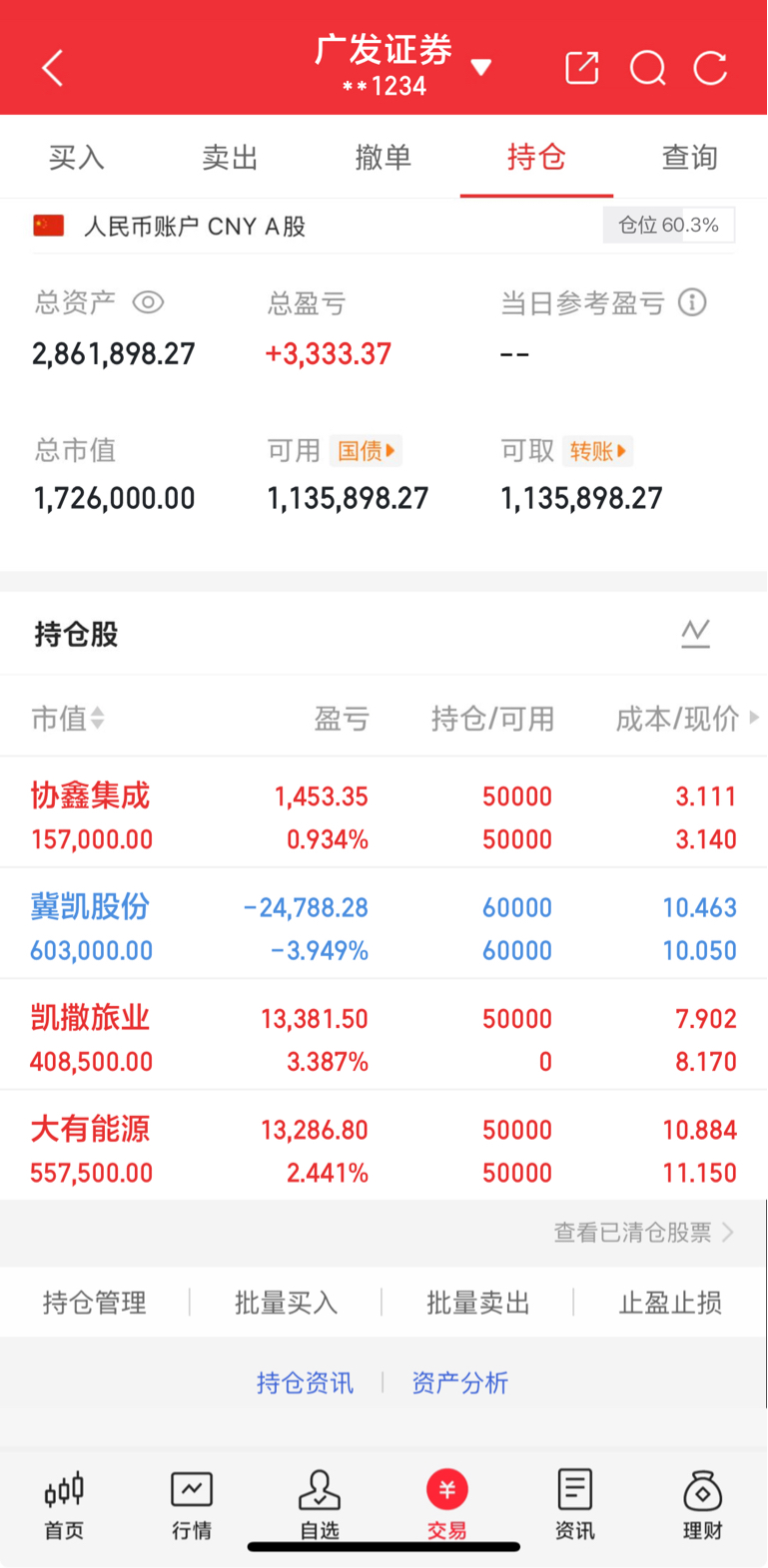The width and height of the screenshot is (768, 1568).
Task: Open 批量卖出
Action: (x=478, y=1303)
